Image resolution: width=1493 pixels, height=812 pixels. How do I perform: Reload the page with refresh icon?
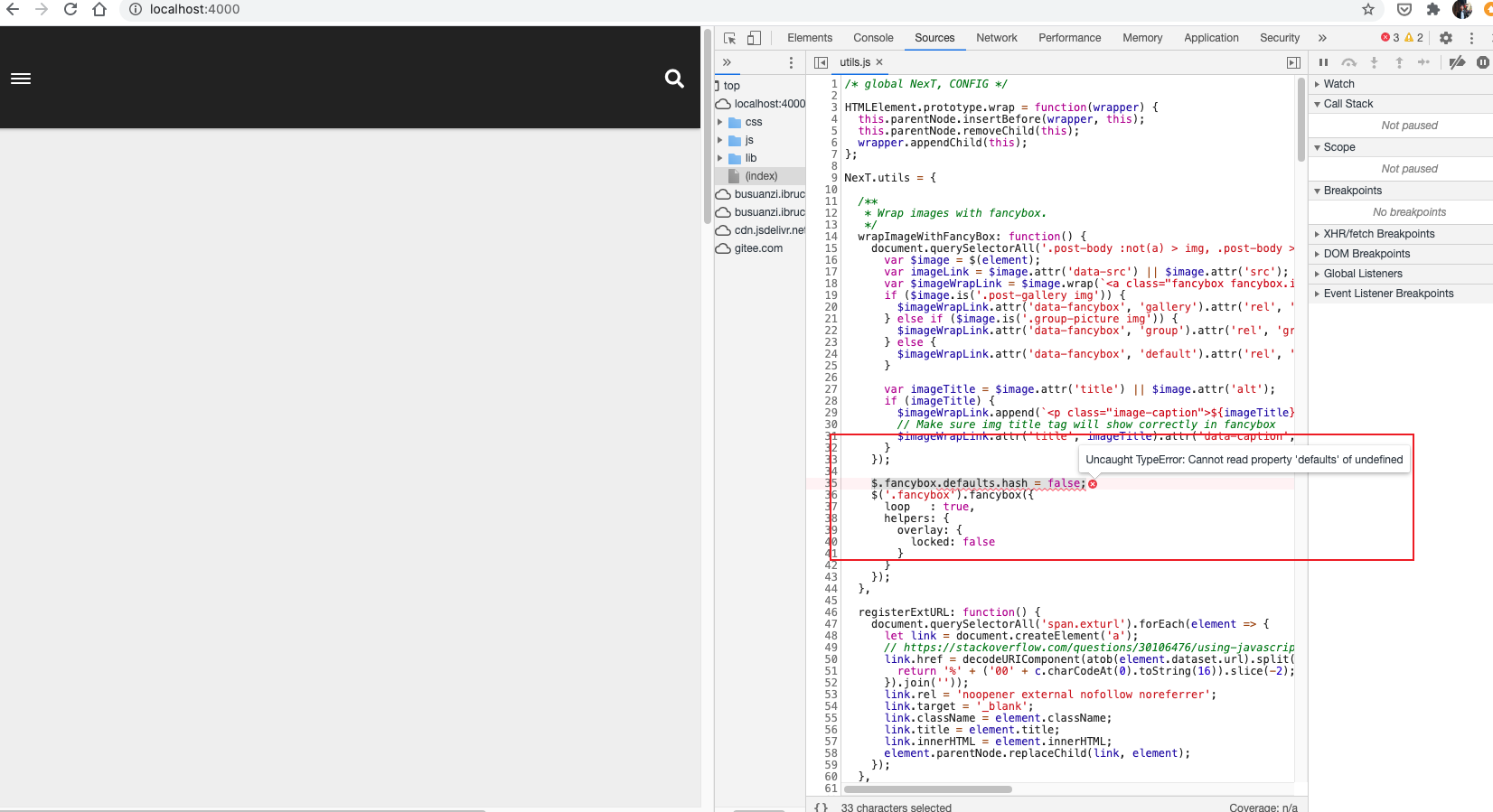[x=70, y=9]
